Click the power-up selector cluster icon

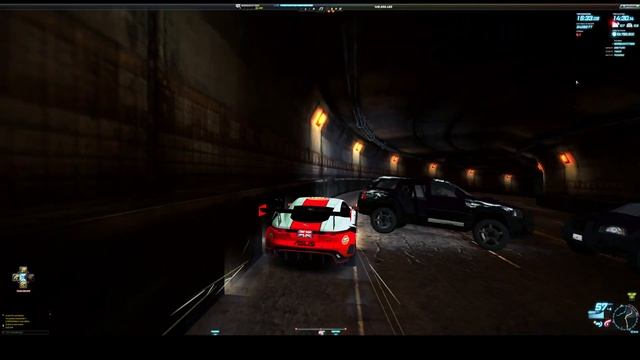click(23, 277)
